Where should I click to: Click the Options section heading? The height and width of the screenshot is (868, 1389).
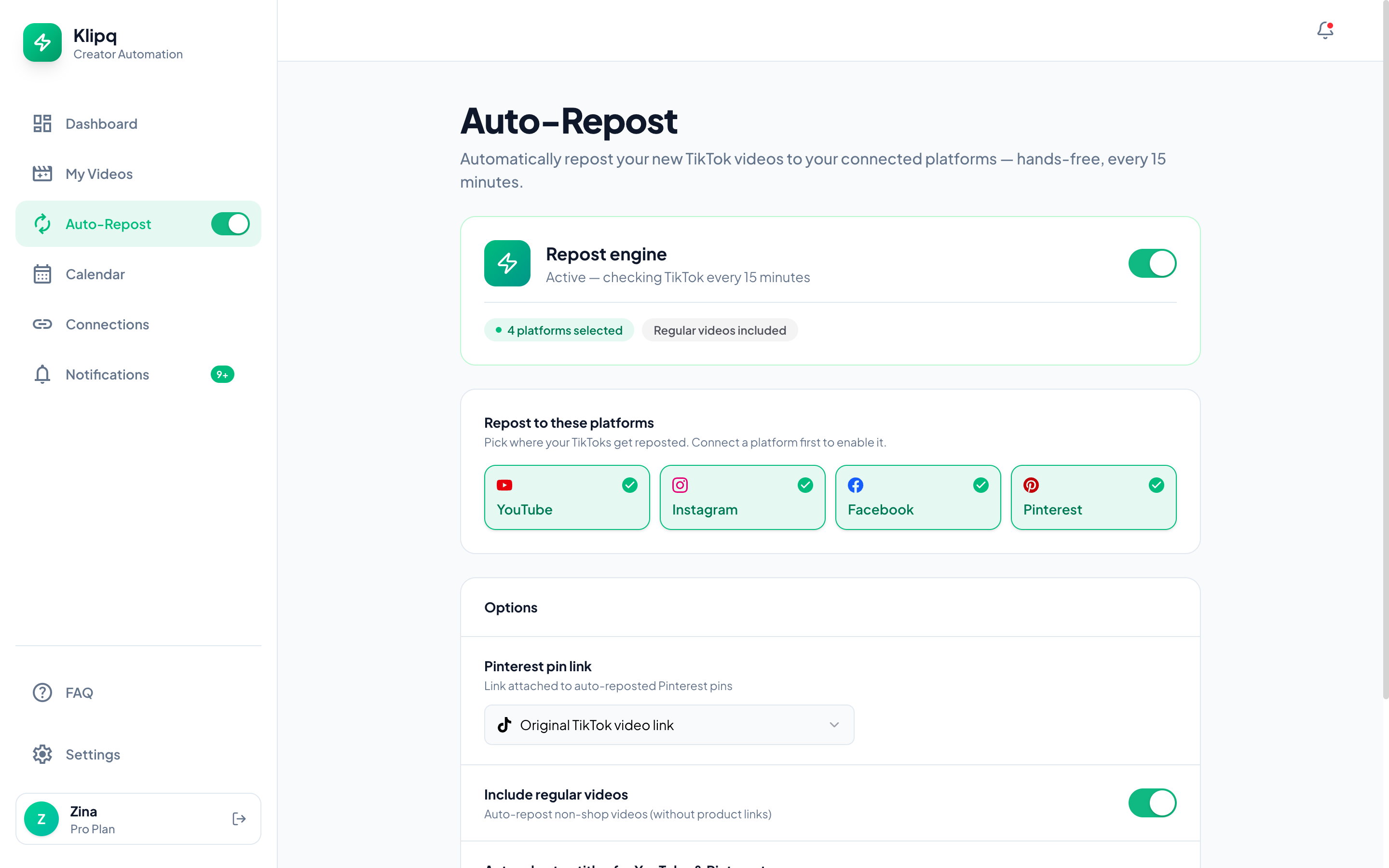(510, 608)
